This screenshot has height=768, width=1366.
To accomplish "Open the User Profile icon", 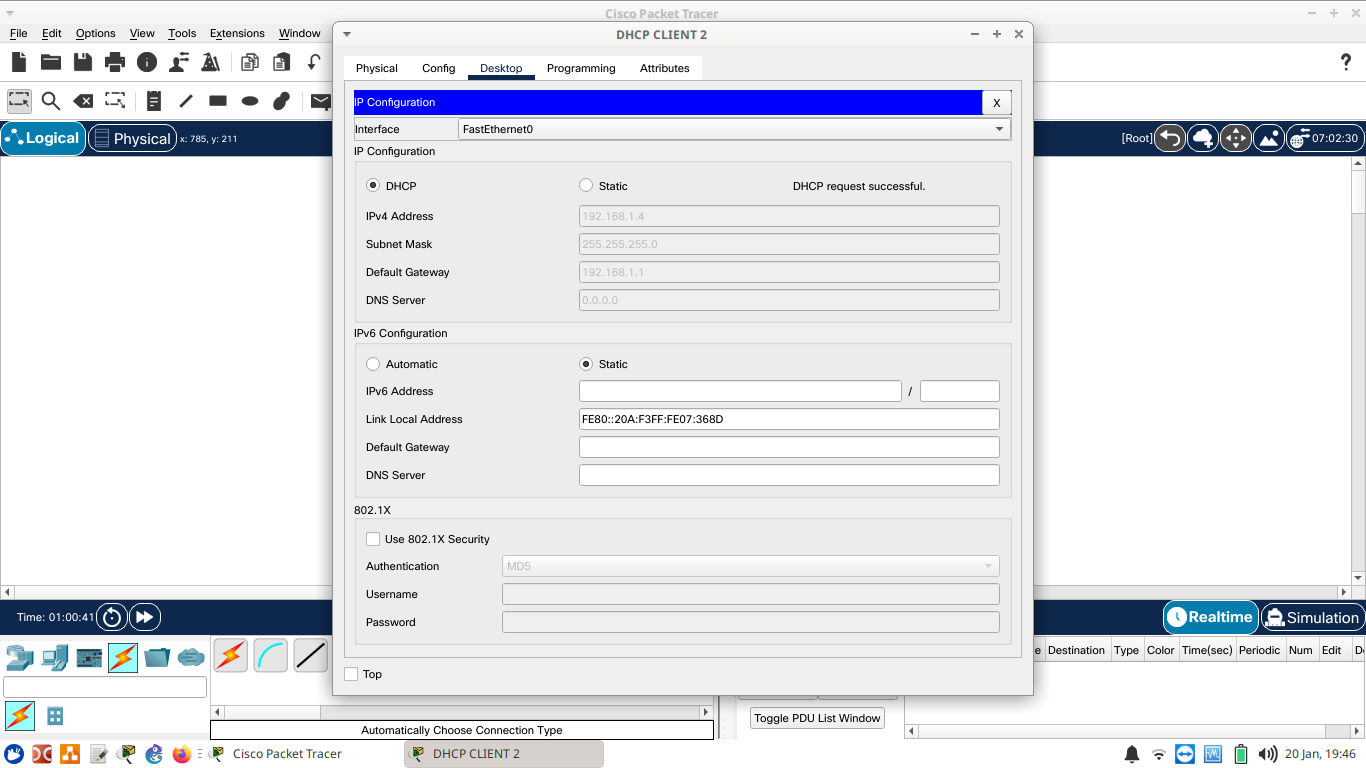I will click(179, 62).
